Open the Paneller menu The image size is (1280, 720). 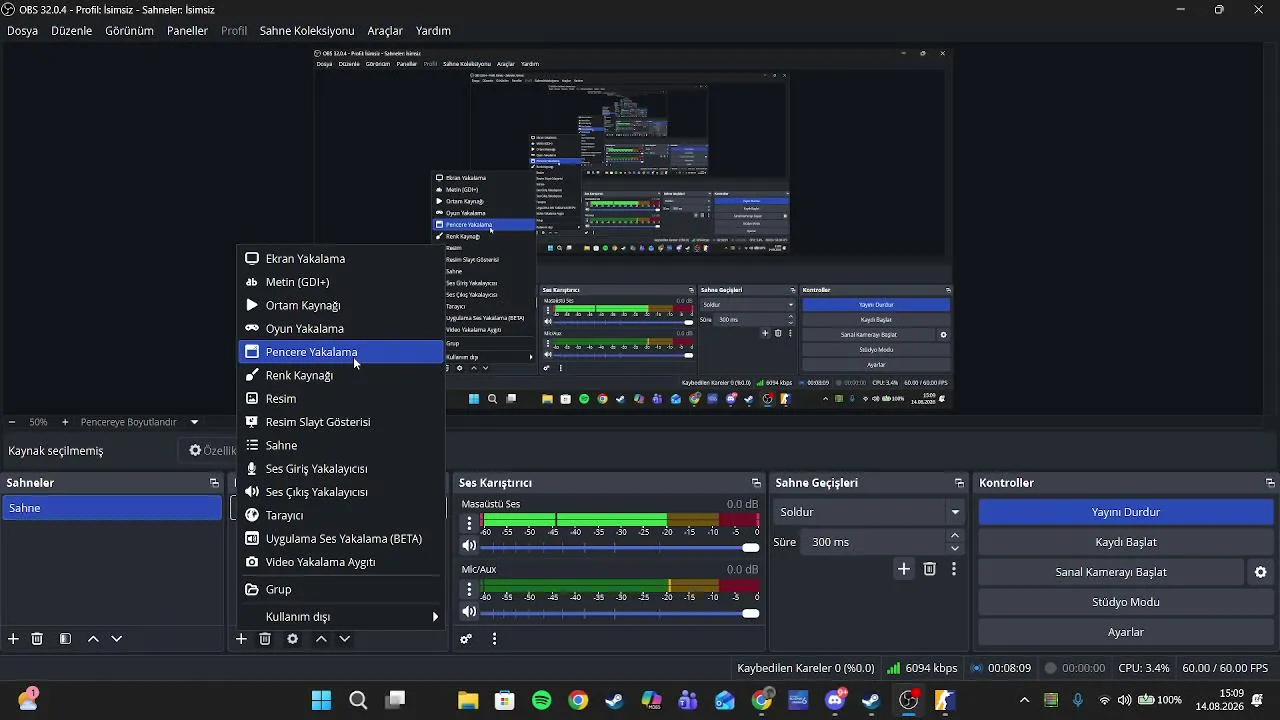click(x=187, y=31)
